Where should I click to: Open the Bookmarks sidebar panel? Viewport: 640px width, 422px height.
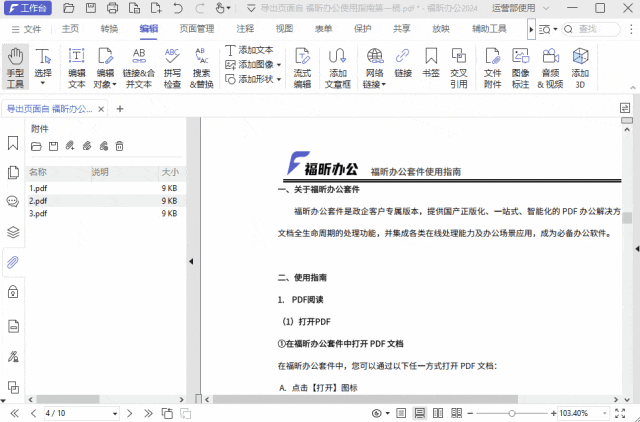13,143
